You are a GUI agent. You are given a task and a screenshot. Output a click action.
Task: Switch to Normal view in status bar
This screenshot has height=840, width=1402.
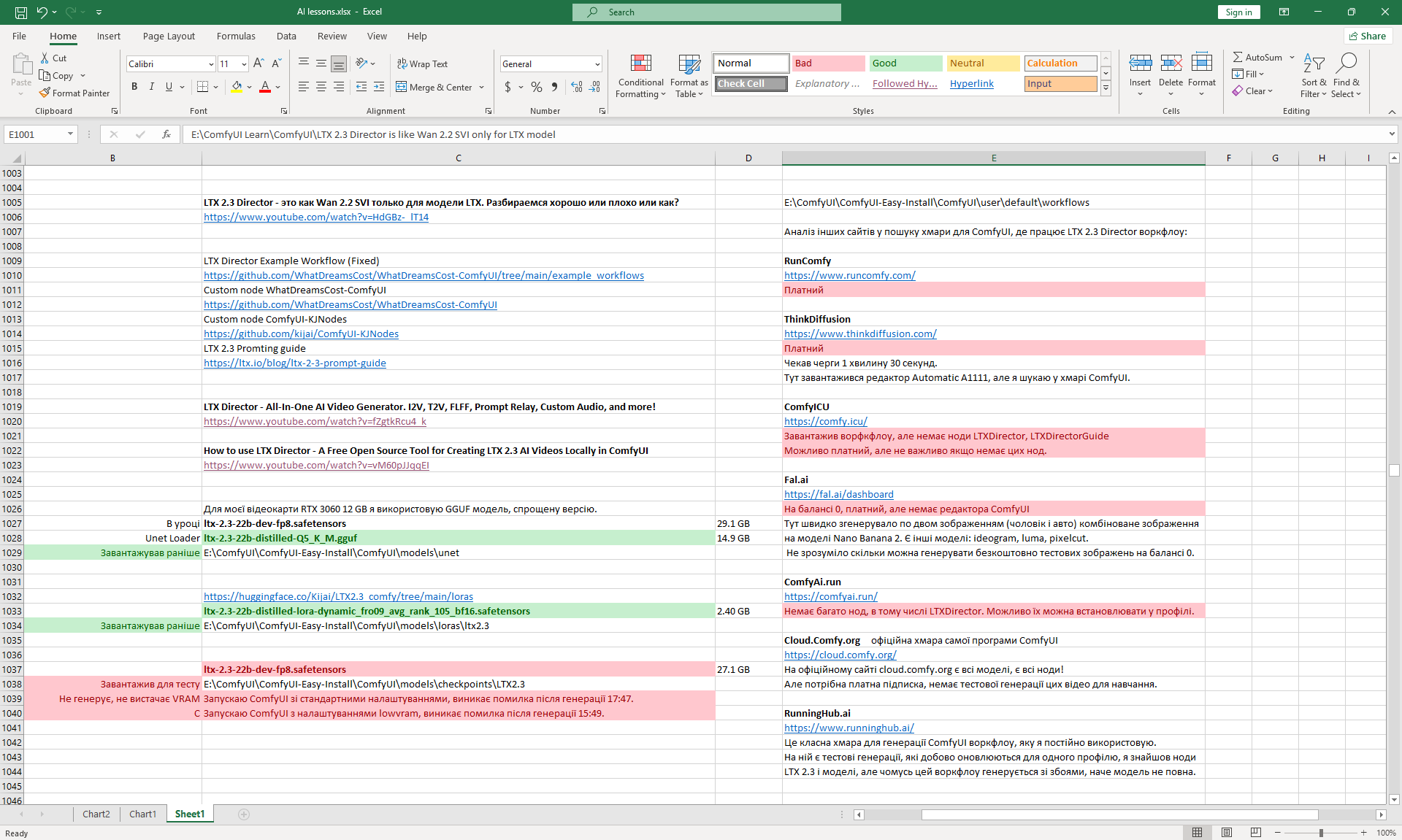[x=1198, y=833]
